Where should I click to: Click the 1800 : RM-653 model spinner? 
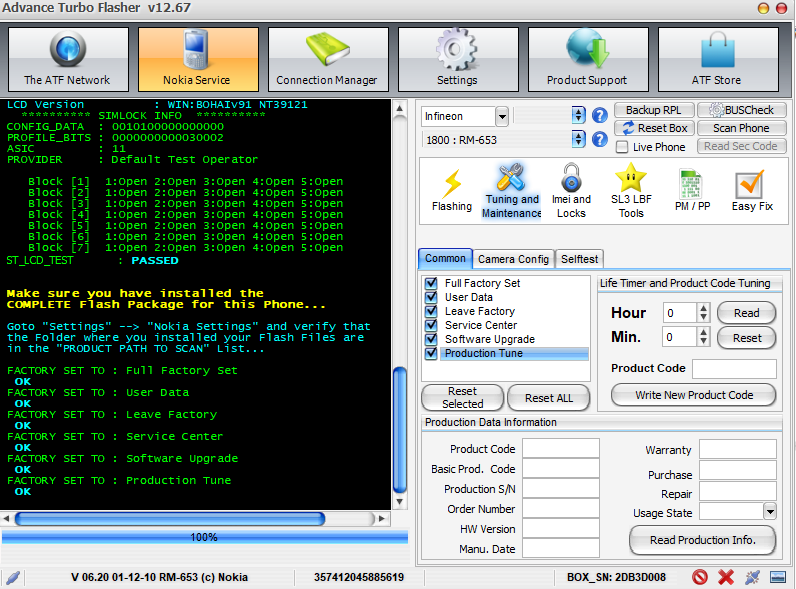(578, 139)
